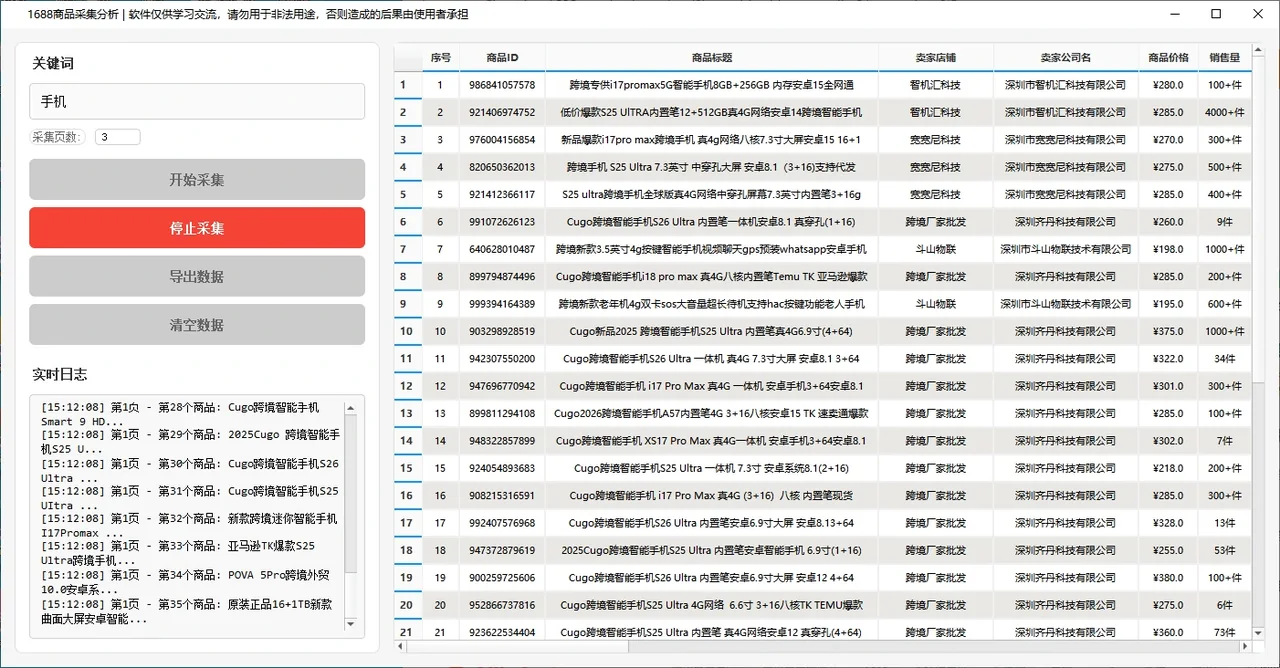Click the 销售量 column header
Screen dimensions: 1280x668
1225,57
